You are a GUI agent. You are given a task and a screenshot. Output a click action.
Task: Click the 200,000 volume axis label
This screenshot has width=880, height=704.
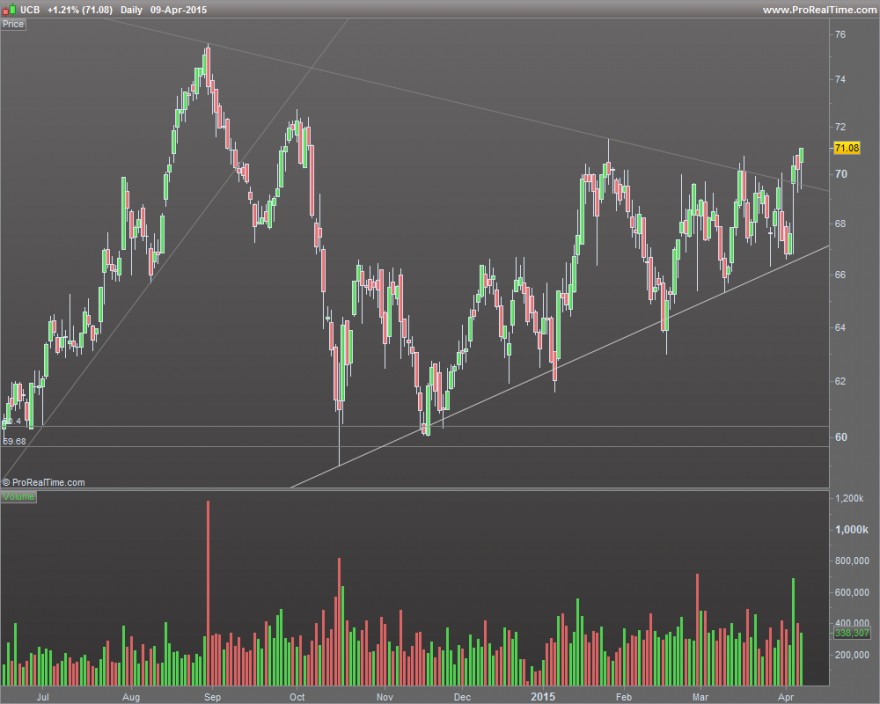[852, 655]
